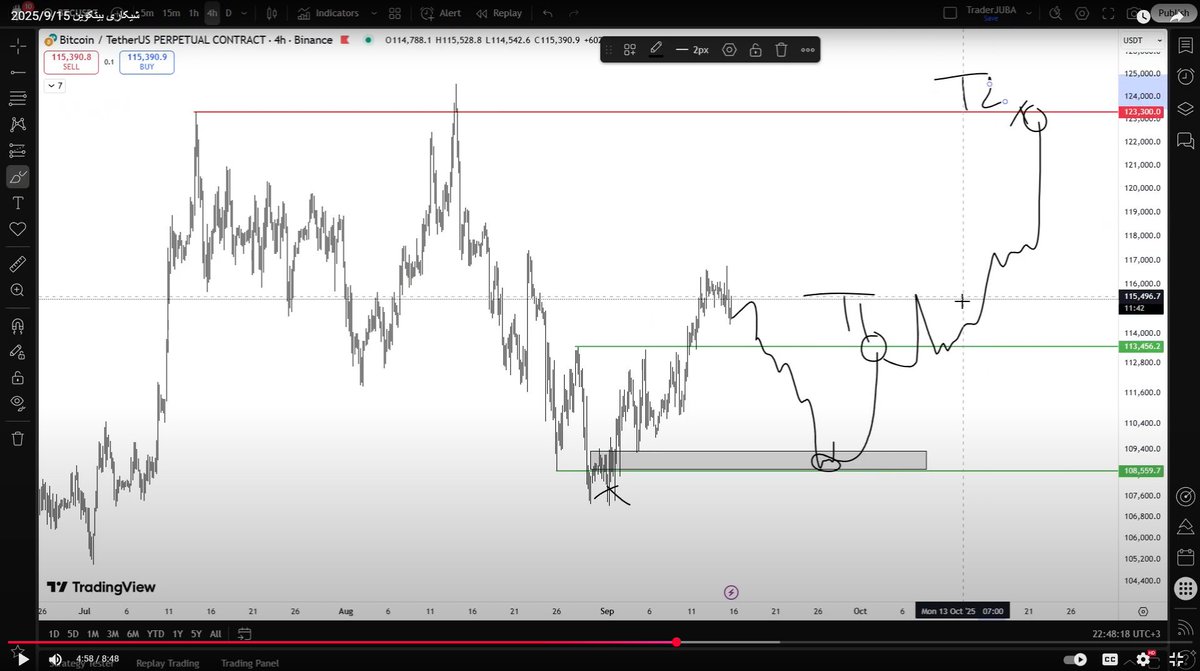Expand the timeframe dropdown next to D
This screenshot has width=1200, height=671.
tap(243, 13)
